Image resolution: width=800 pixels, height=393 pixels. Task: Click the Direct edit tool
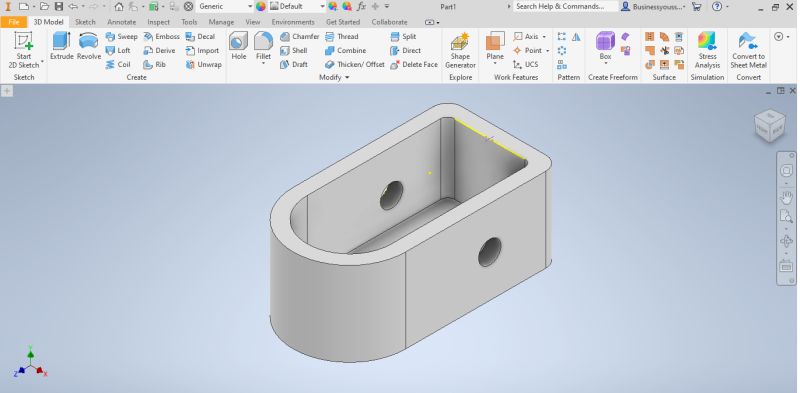[405, 51]
